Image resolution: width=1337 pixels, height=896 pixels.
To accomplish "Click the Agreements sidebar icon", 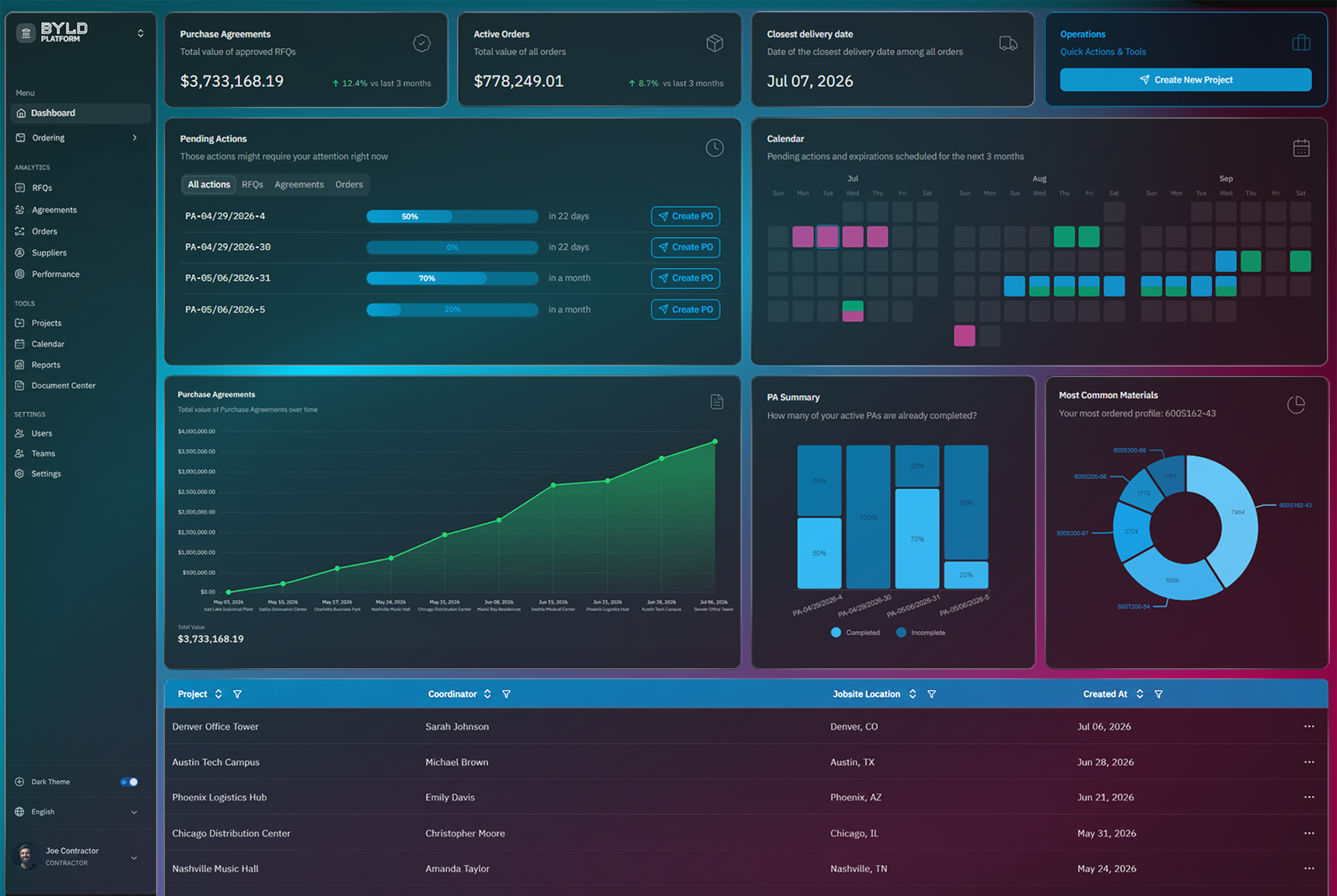I will [x=20, y=210].
